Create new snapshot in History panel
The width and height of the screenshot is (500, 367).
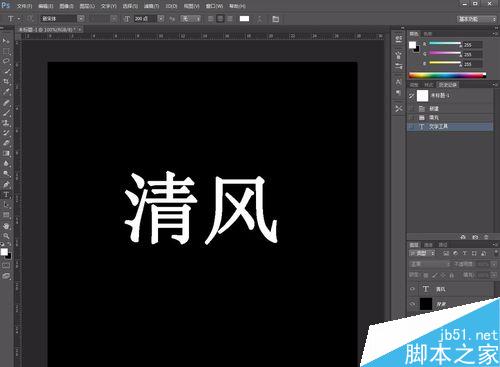pos(475,237)
